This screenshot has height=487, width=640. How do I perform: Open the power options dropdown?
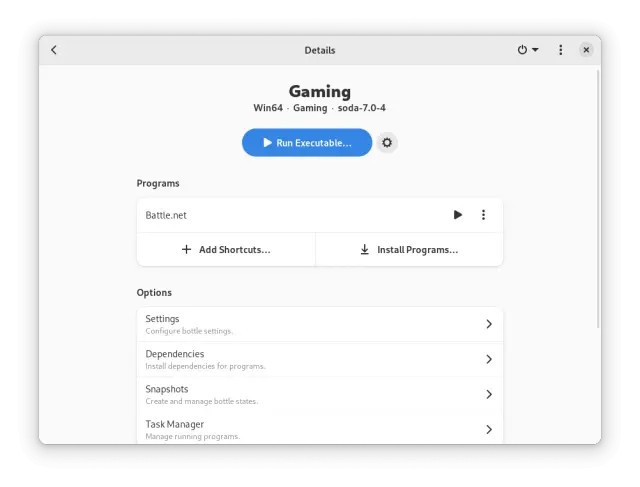(x=528, y=50)
